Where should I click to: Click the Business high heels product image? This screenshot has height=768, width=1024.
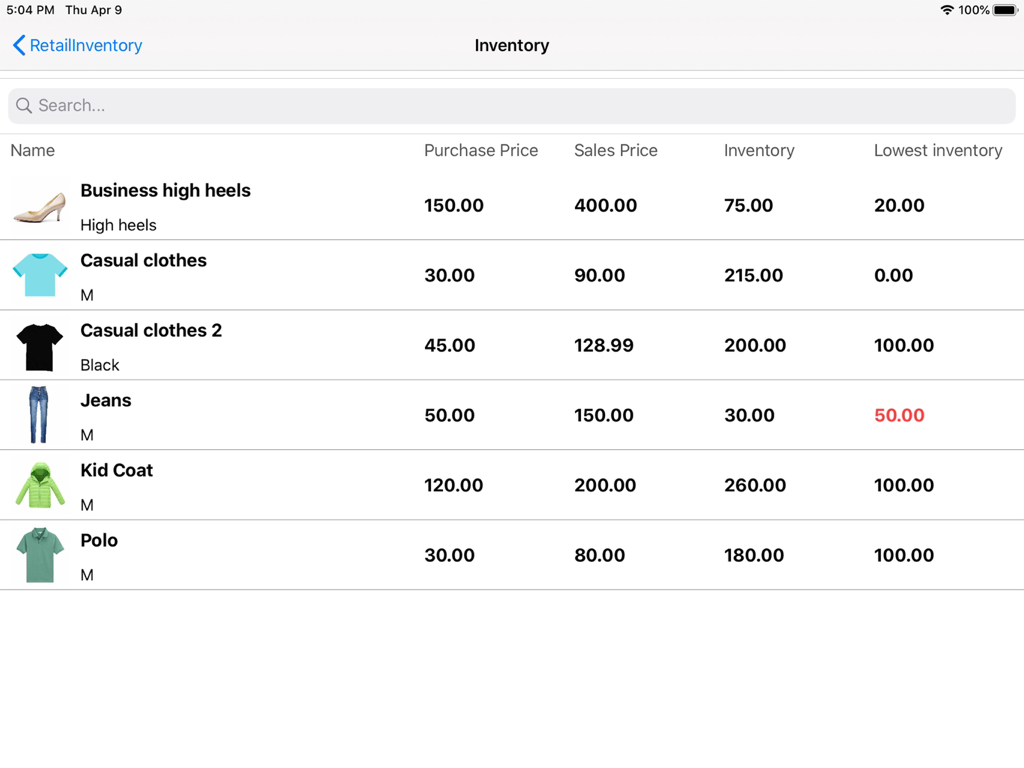point(39,205)
